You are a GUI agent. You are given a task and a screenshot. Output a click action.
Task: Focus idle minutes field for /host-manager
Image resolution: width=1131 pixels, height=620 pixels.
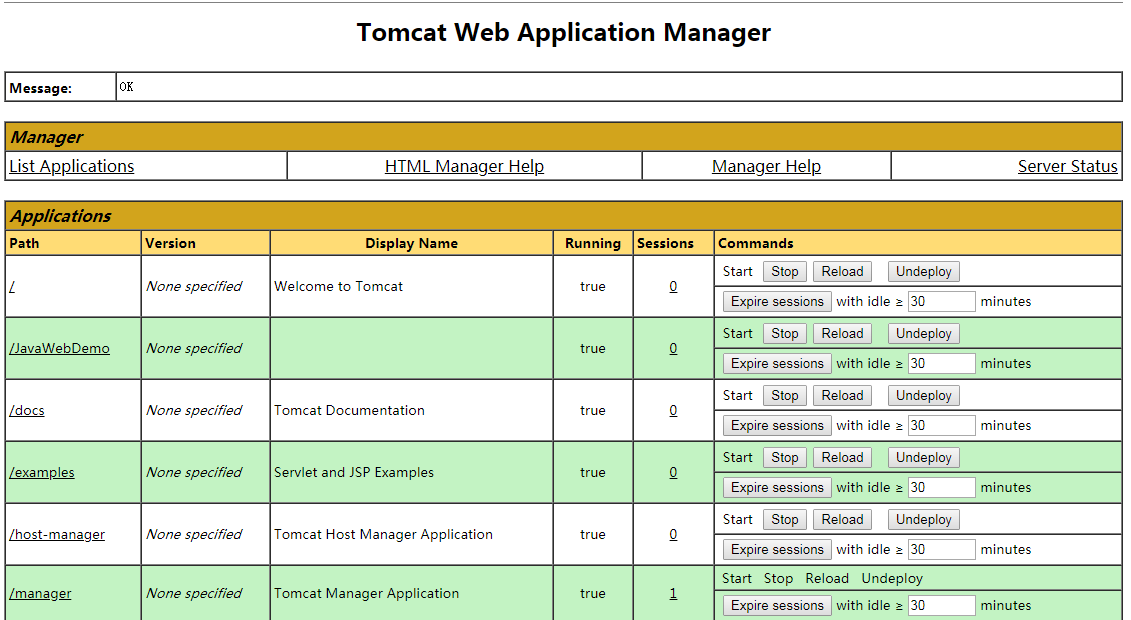point(941,549)
